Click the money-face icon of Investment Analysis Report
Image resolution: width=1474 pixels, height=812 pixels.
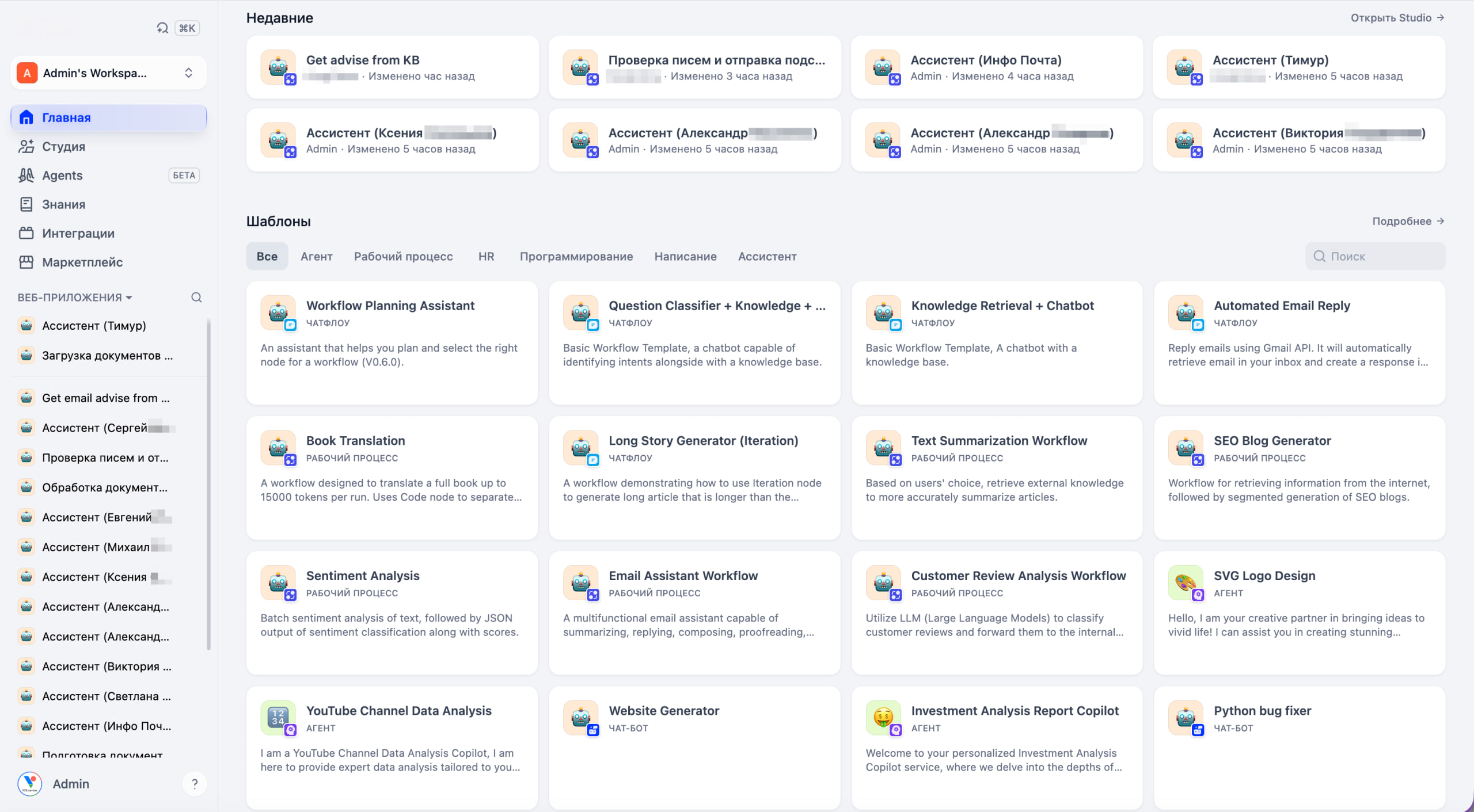point(883,718)
